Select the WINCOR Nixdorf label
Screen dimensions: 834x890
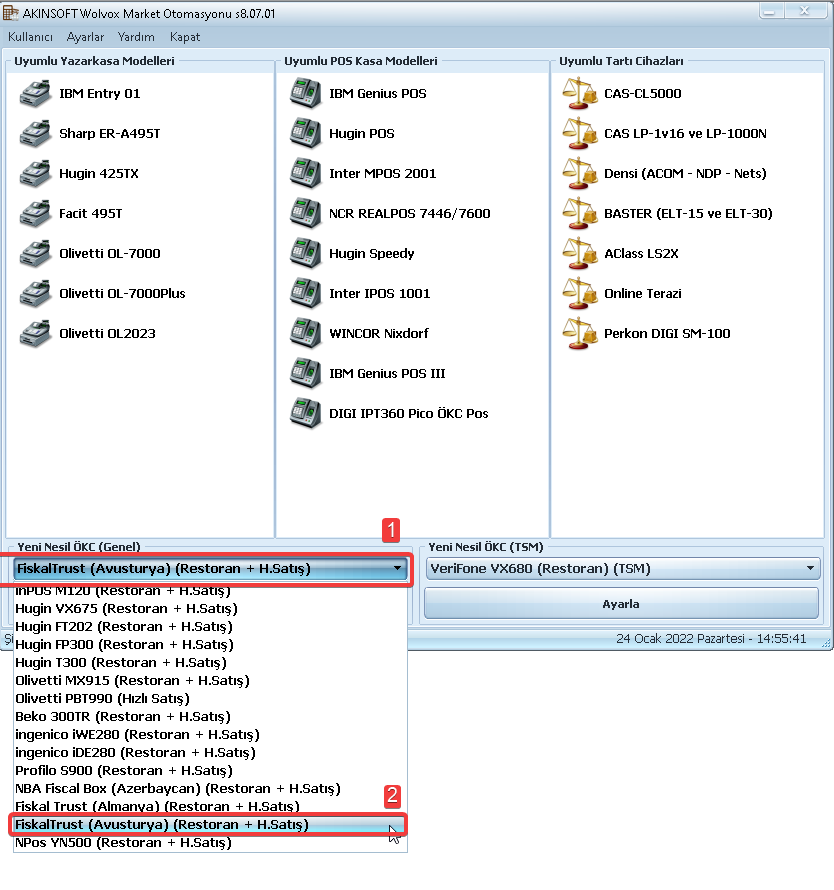coord(379,334)
